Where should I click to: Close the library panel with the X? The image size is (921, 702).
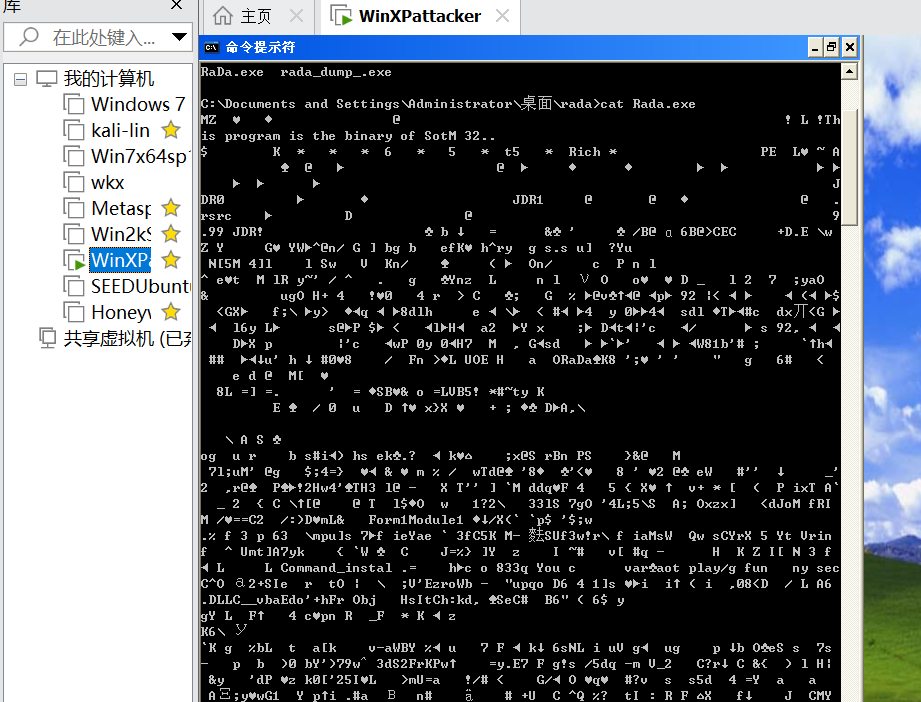[x=176, y=5]
